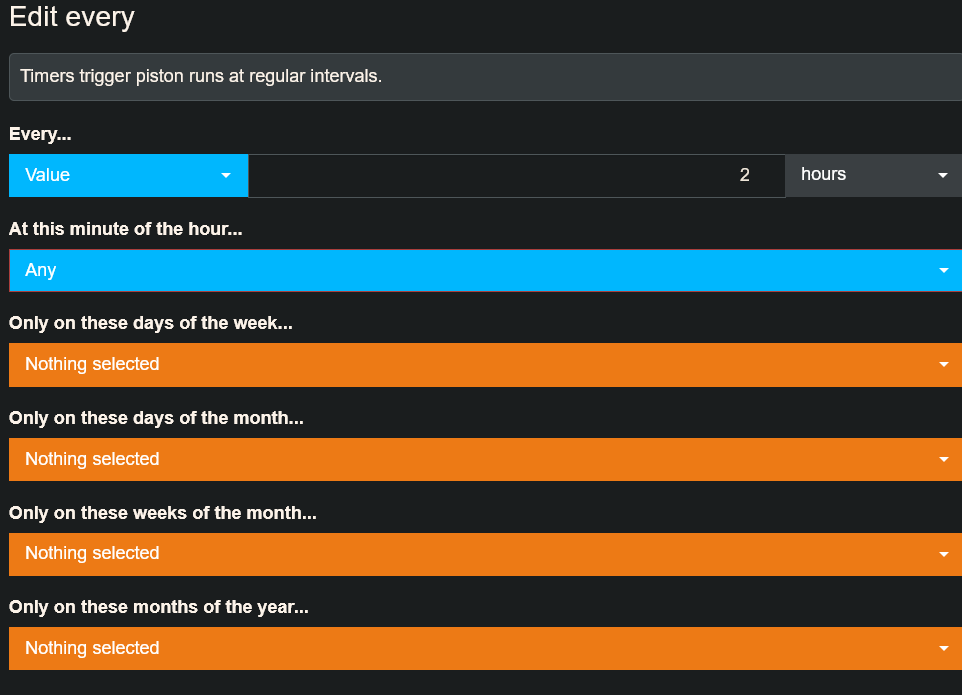Click the timers info message box
Screen dimensions: 962x695
pyautogui.click(x=485, y=77)
